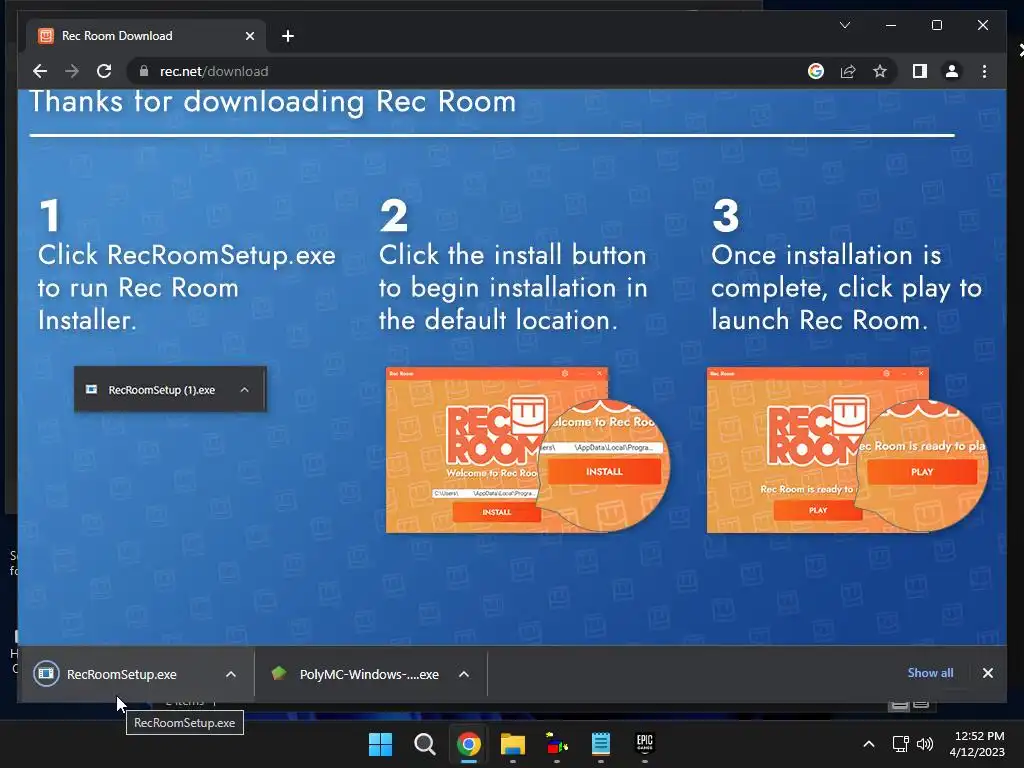Open the downloaded RecRoomSetup.exe file
Viewport: 1024px width, 768px height.
point(121,674)
